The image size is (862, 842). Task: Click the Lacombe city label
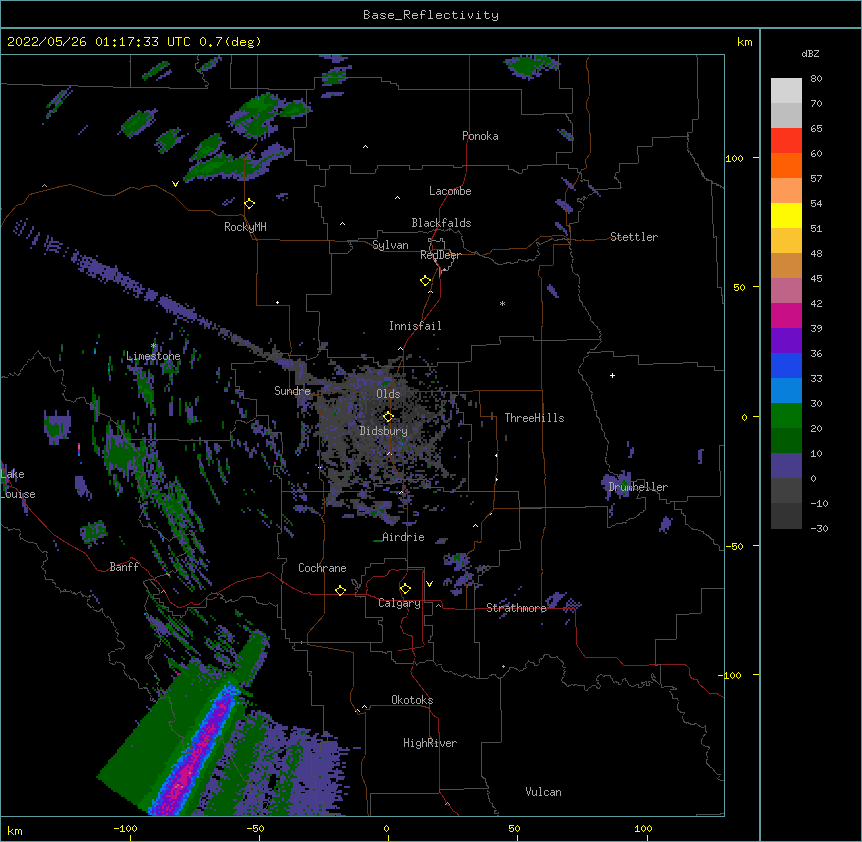pos(450,191)
